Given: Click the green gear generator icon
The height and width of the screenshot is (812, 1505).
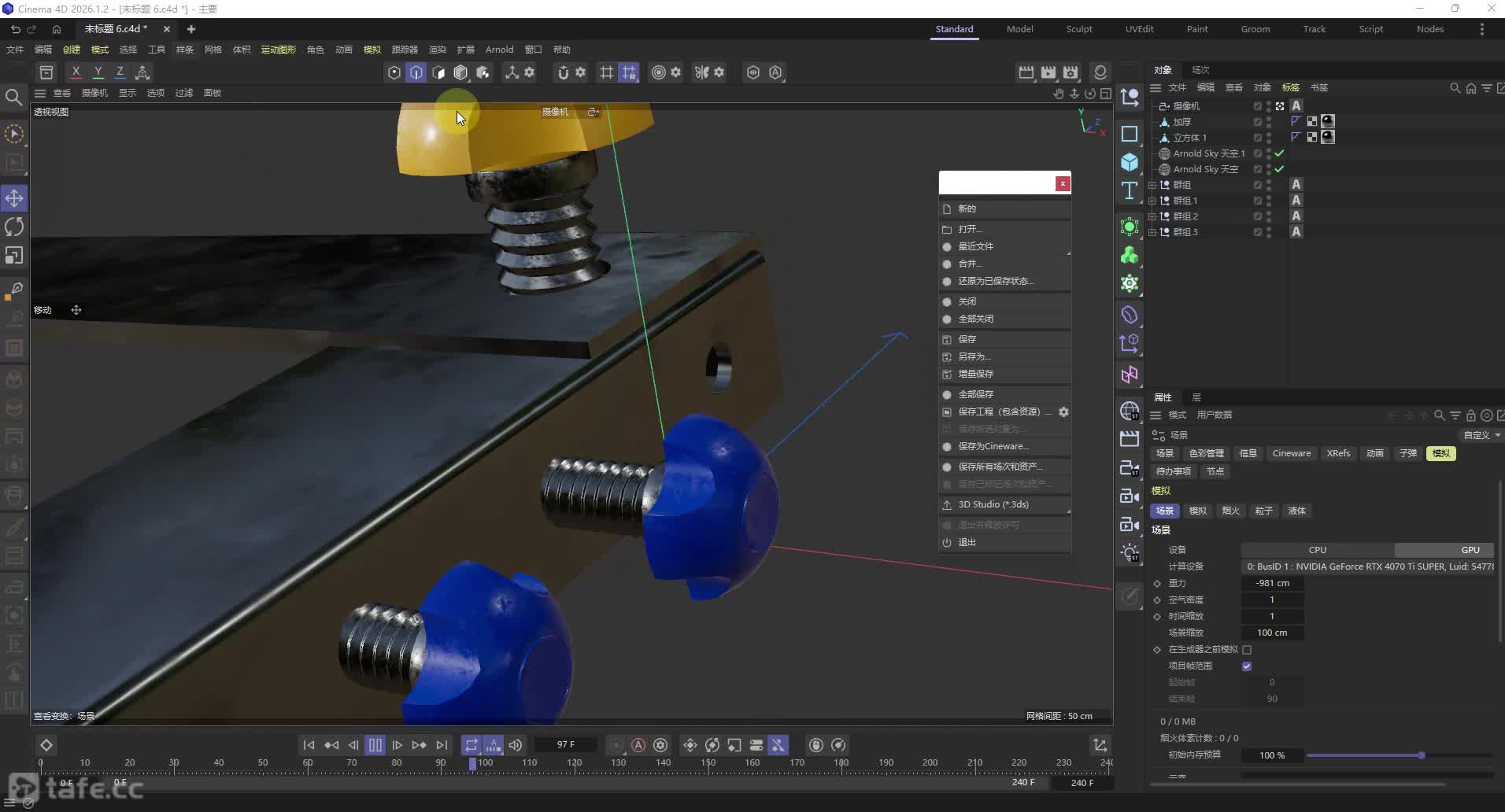Looking at the screenshot, I should coord(1130,283).
